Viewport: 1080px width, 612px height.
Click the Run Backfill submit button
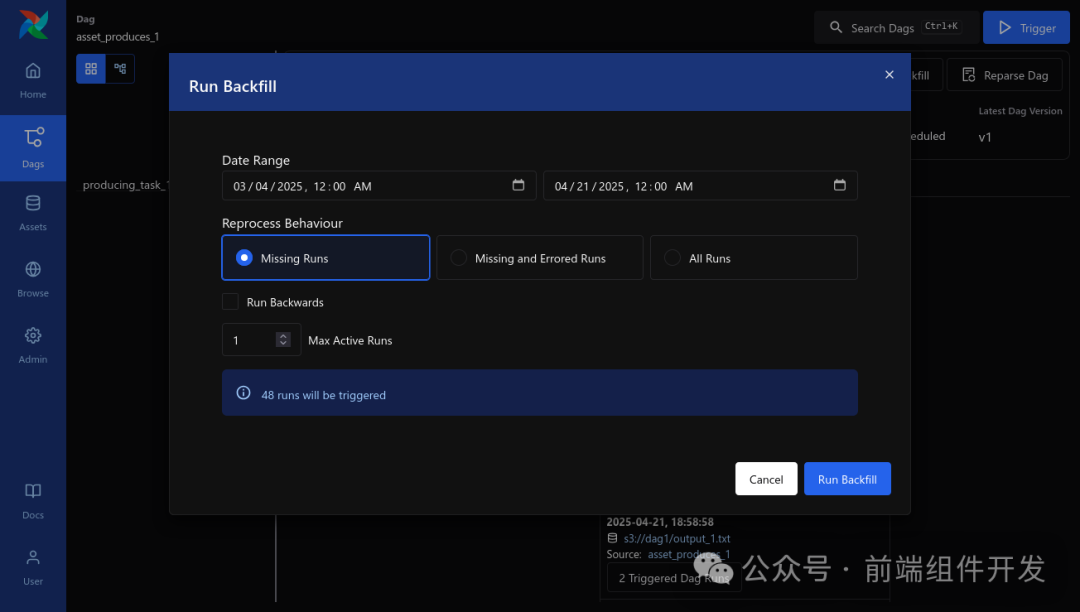(847, 479)
